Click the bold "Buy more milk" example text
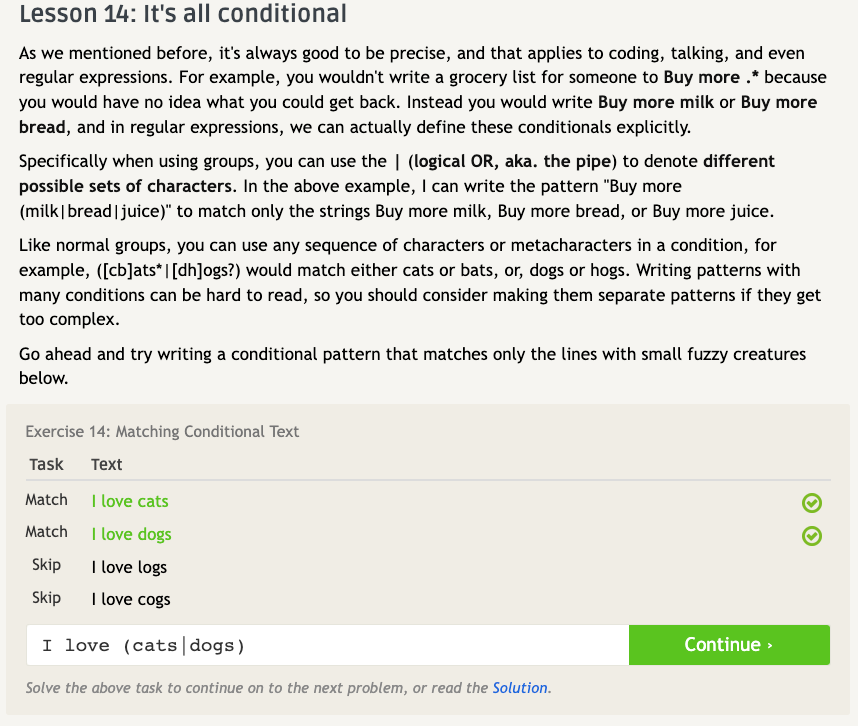This screenshot has height=726, width=858. click(660, 103)
